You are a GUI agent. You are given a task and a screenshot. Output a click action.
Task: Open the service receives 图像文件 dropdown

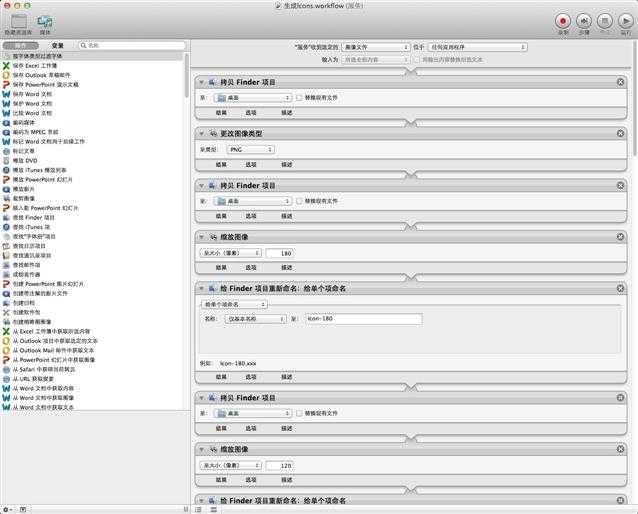pyautogui.click(x=376, y=47)
